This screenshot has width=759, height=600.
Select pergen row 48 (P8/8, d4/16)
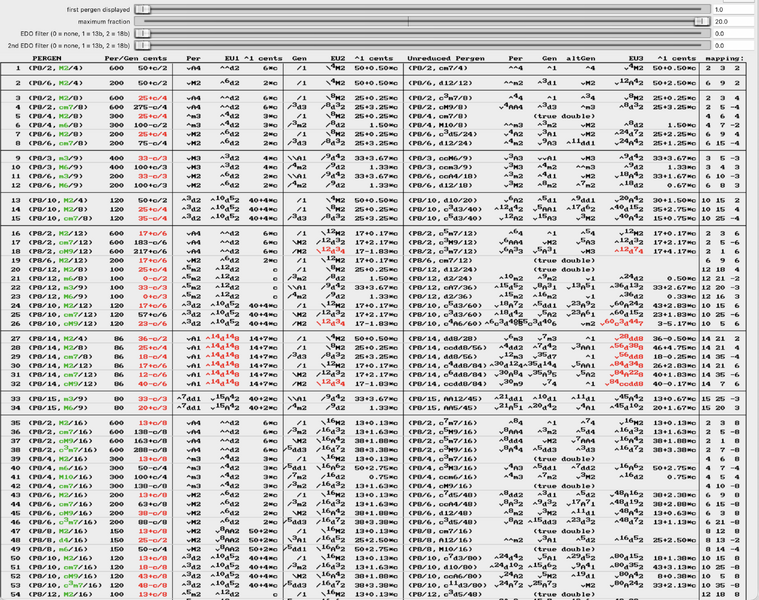[373, 540]
